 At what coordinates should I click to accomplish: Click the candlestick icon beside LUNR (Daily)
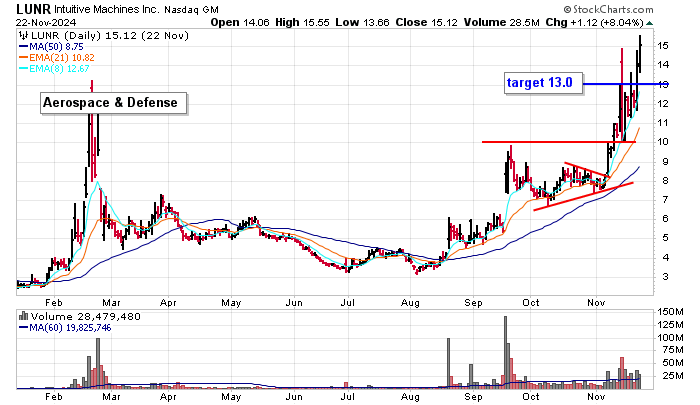pos(23,36)
